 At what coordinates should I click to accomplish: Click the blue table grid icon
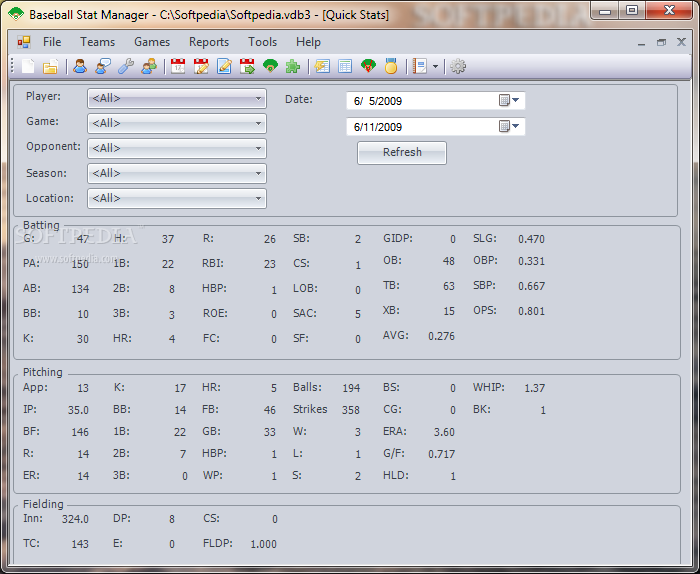[345, 67]
